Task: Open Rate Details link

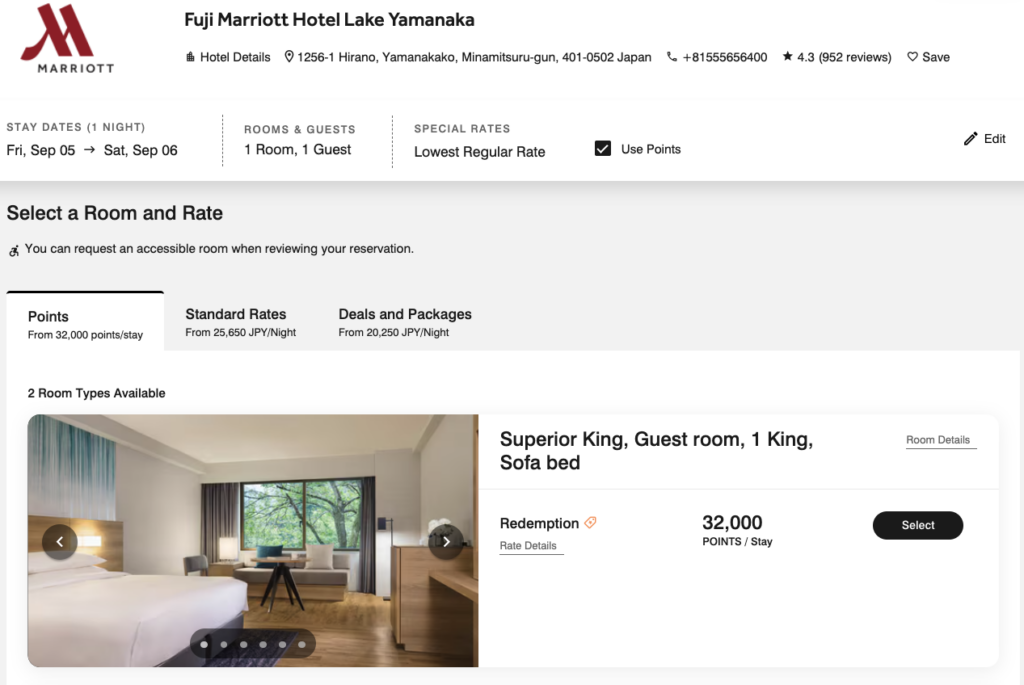Action: (x=528, y=546)
